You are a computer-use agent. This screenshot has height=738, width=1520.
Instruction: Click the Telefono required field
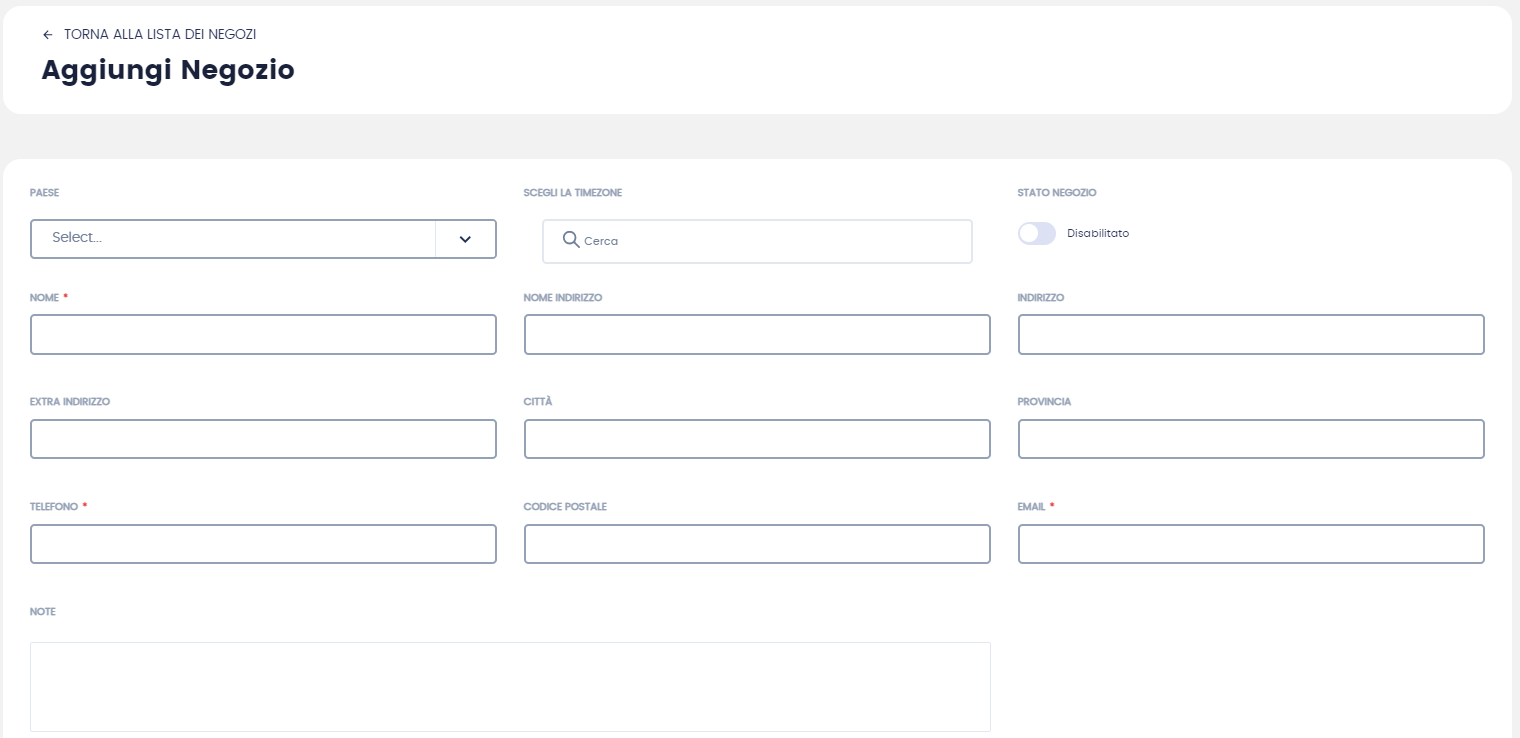point(263,544)
